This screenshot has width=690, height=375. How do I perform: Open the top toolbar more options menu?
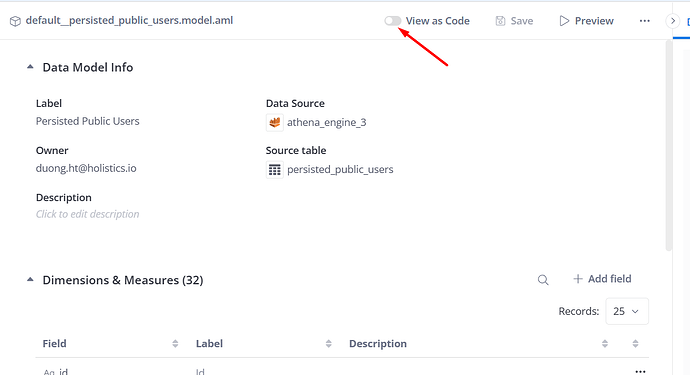645,21
